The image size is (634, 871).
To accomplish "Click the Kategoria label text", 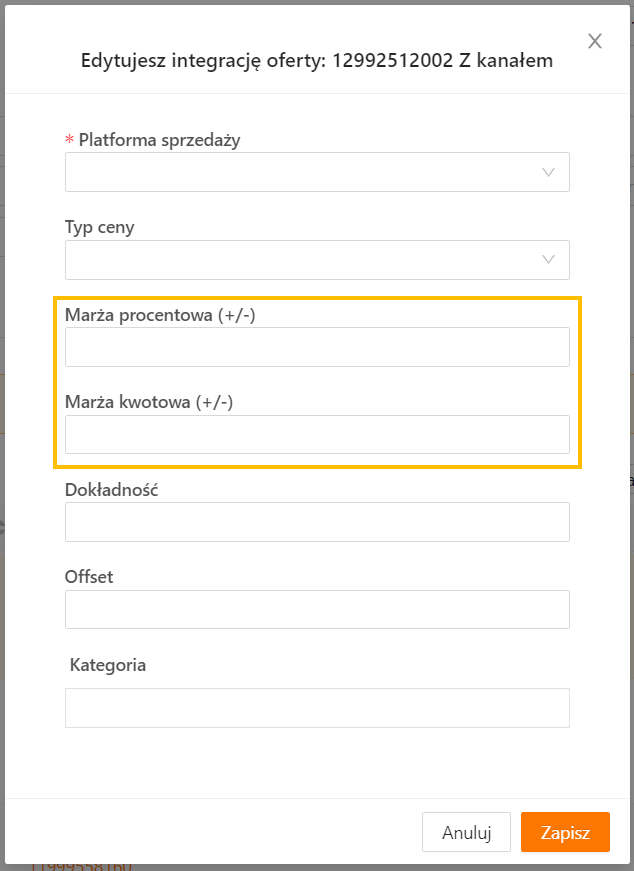I will pos(108,665).
